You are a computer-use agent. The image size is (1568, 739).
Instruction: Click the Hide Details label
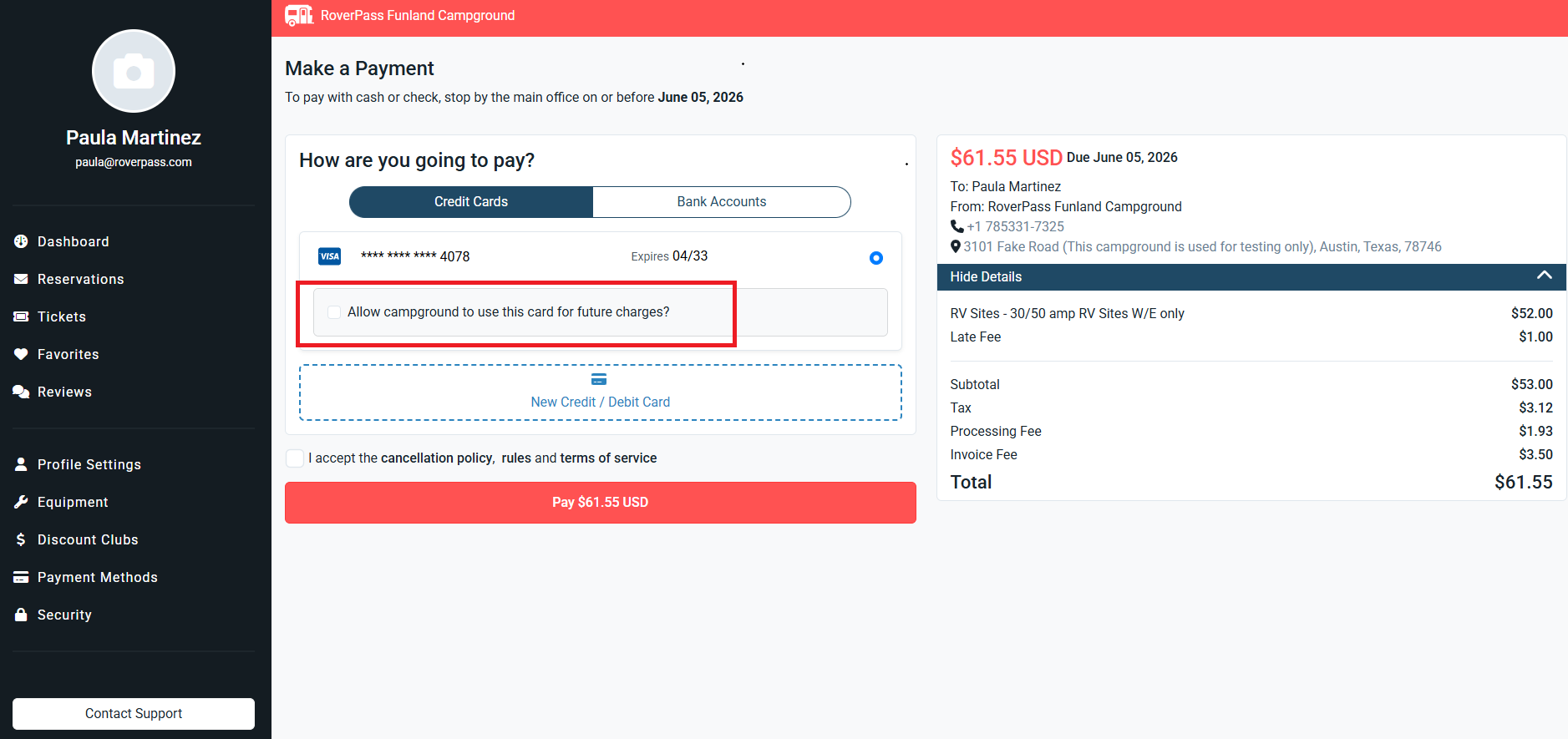point(986,277)
